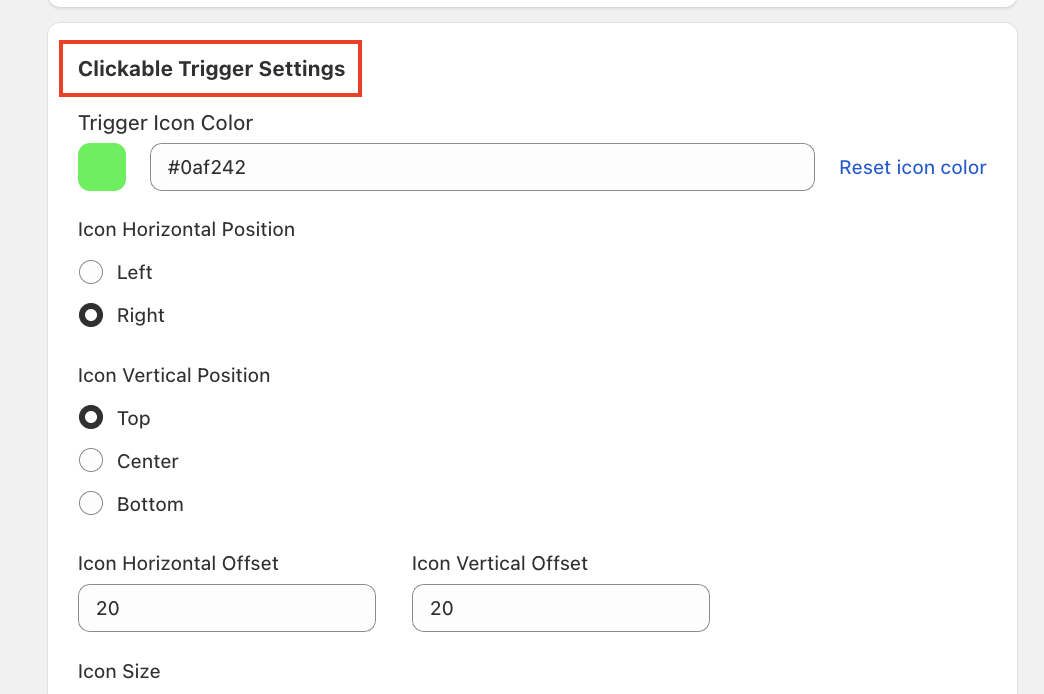Open the green Trigger Icon Color swatch
Screen dimensions: 1044x694
102,167
